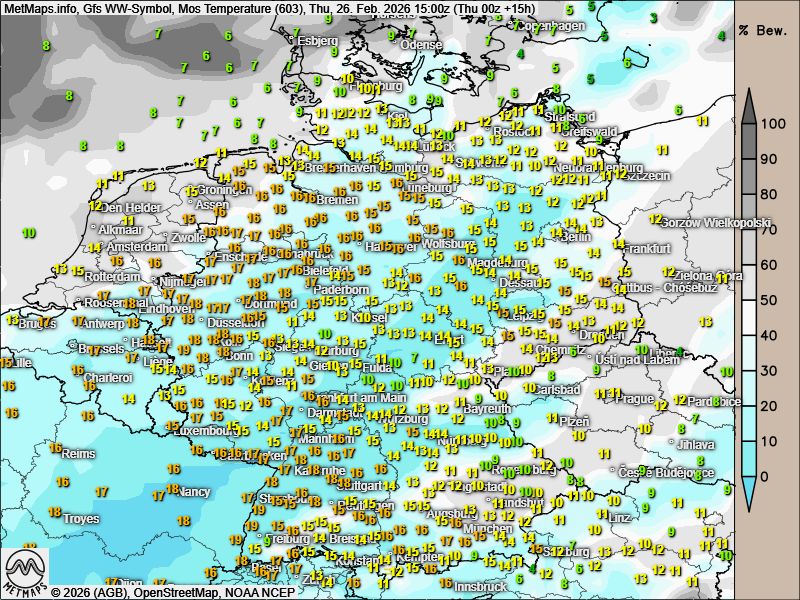This screenshot has width=800, height=600.
Task: Select the Esbjerg city label
Action: coord(318,41)
